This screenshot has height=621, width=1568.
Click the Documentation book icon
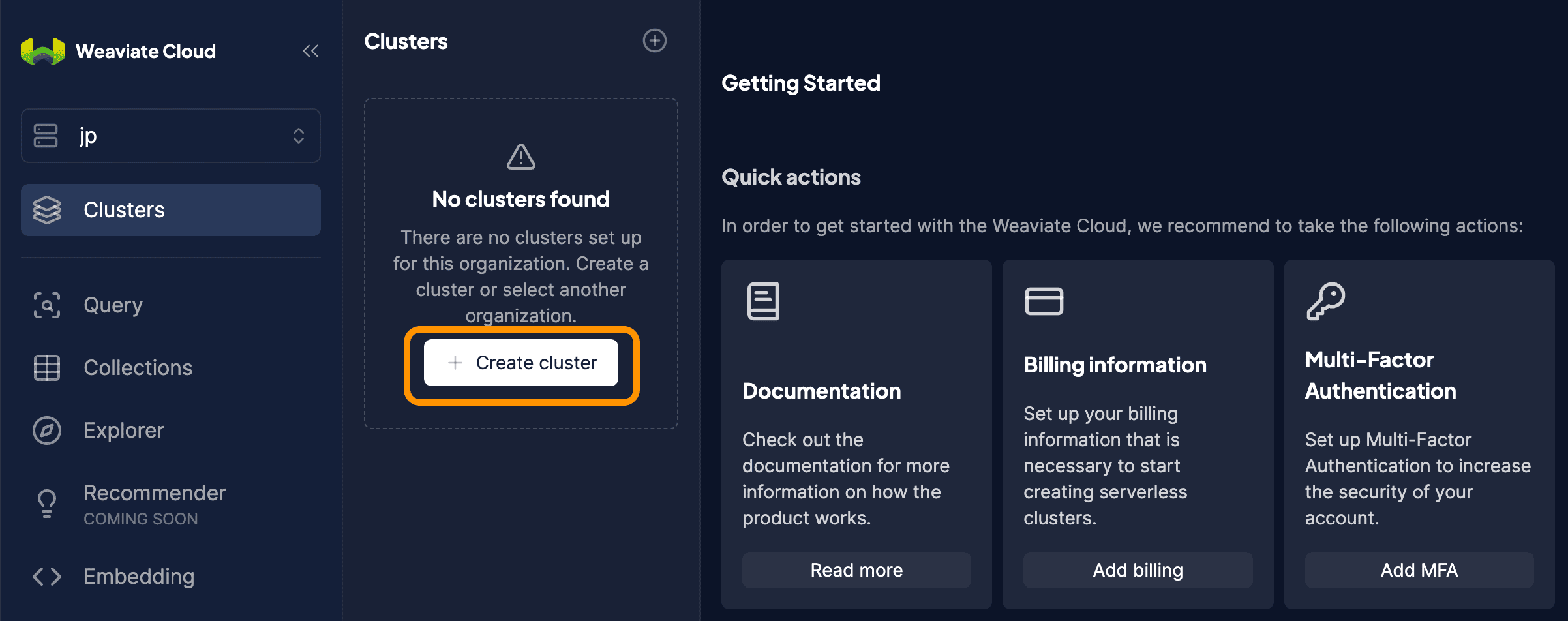tap(763, 301)
